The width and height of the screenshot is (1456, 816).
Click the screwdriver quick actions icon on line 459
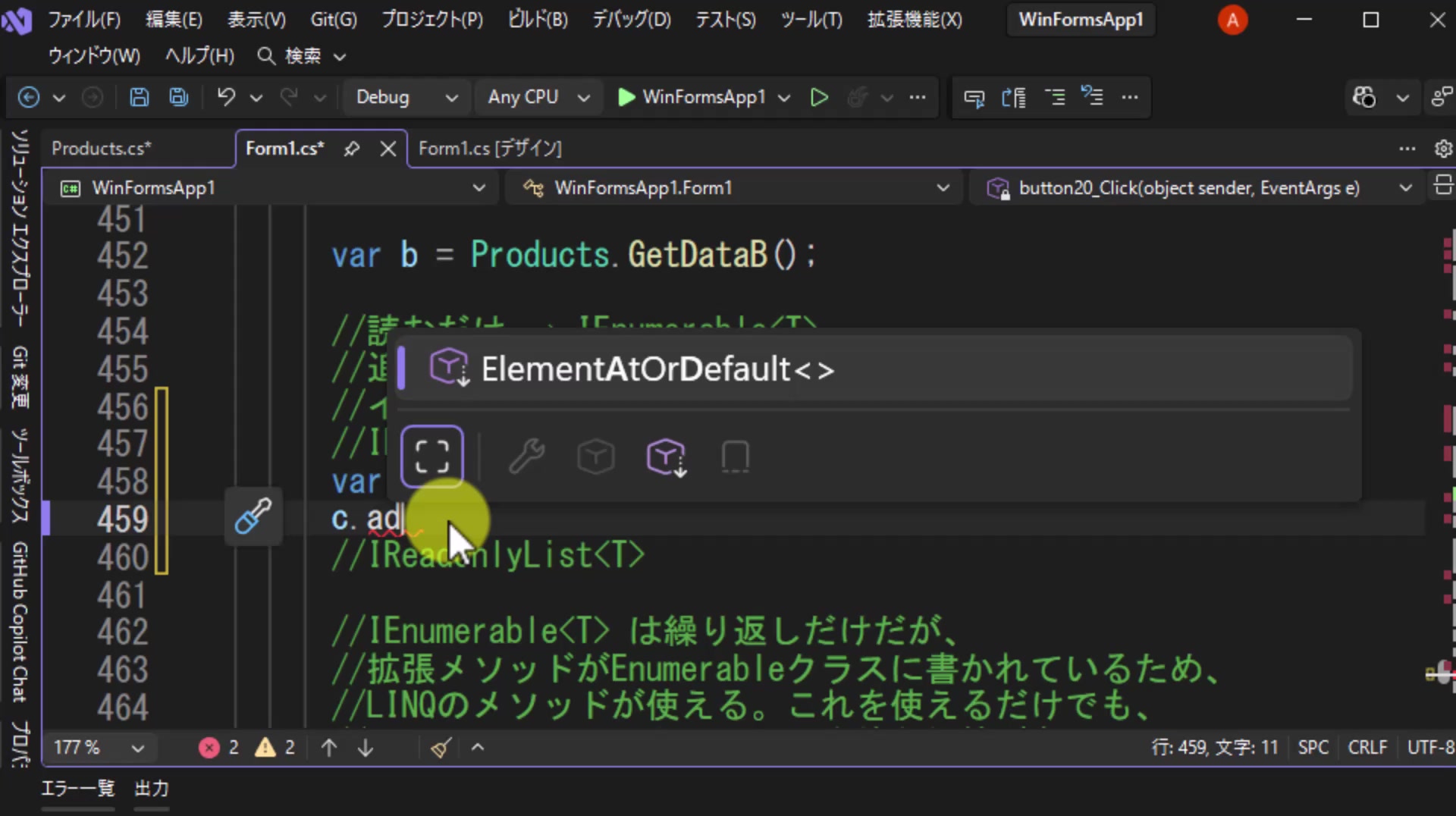tap(253, 516)
